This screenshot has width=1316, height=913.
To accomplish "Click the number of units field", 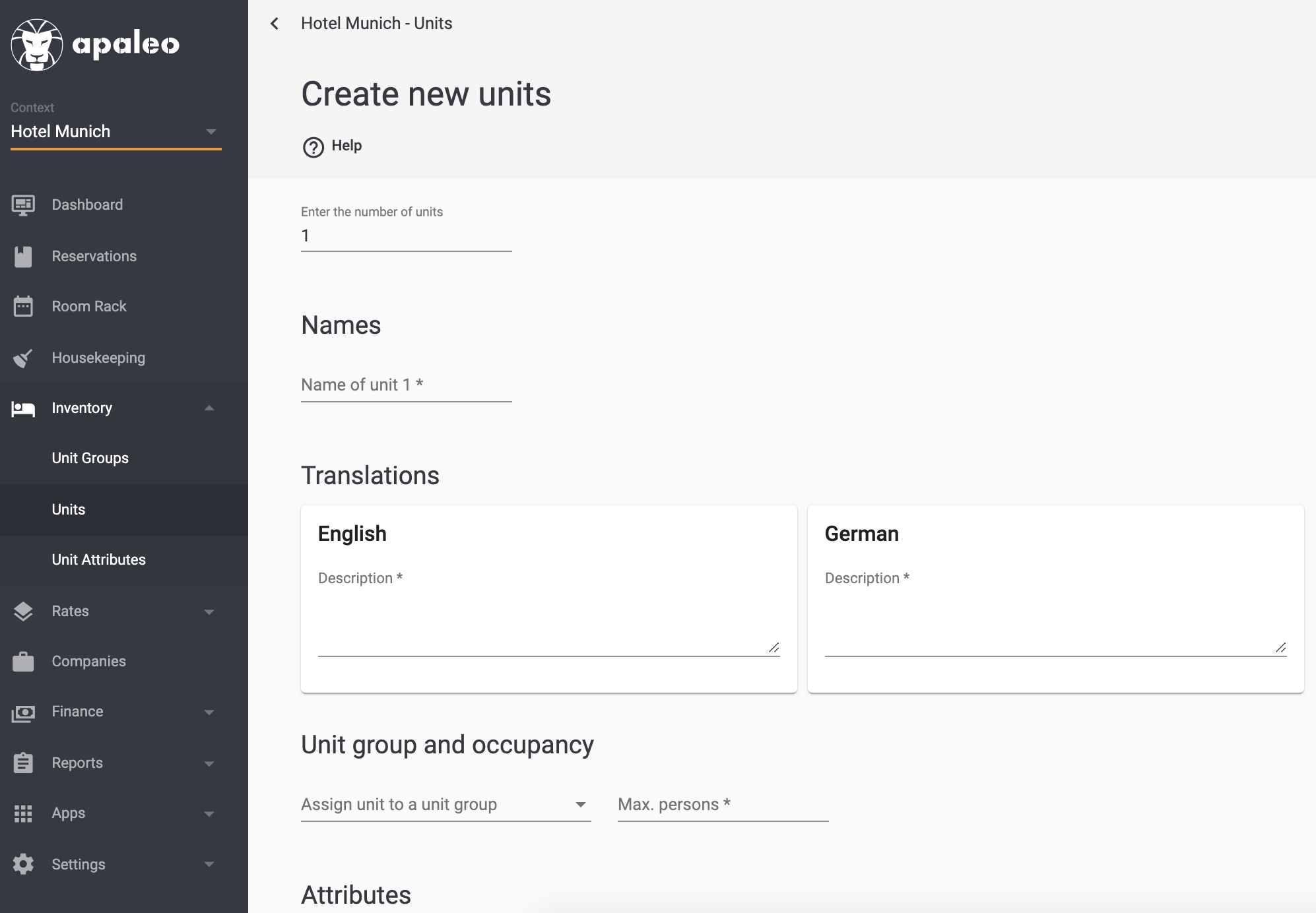I will click(x=407, y=236).
